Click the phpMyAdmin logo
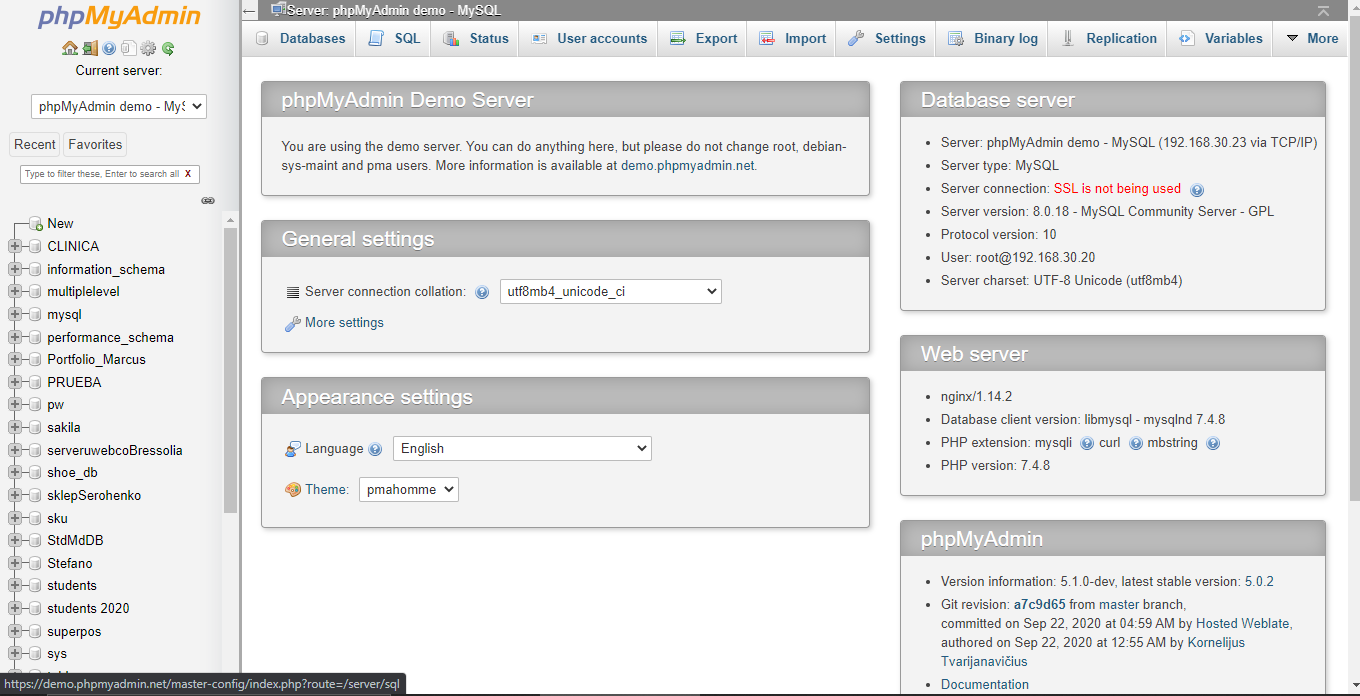1360x696 pixels. point(119,18)
